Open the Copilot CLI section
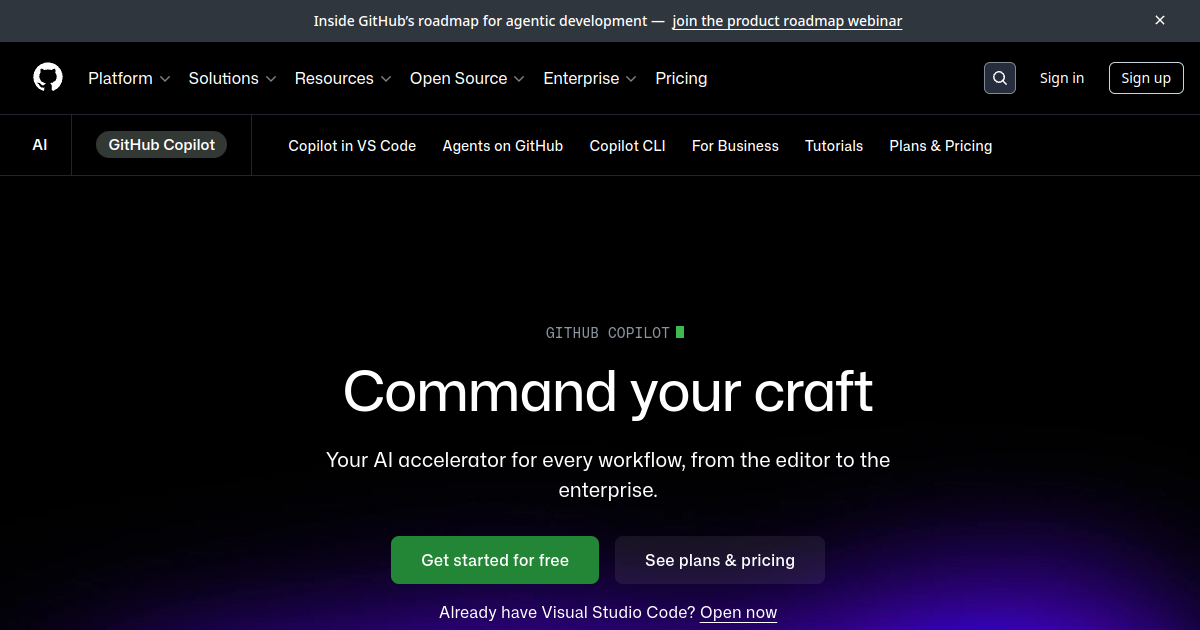The height and width of the screenshot is (630, 1200). tap(627, 146)
